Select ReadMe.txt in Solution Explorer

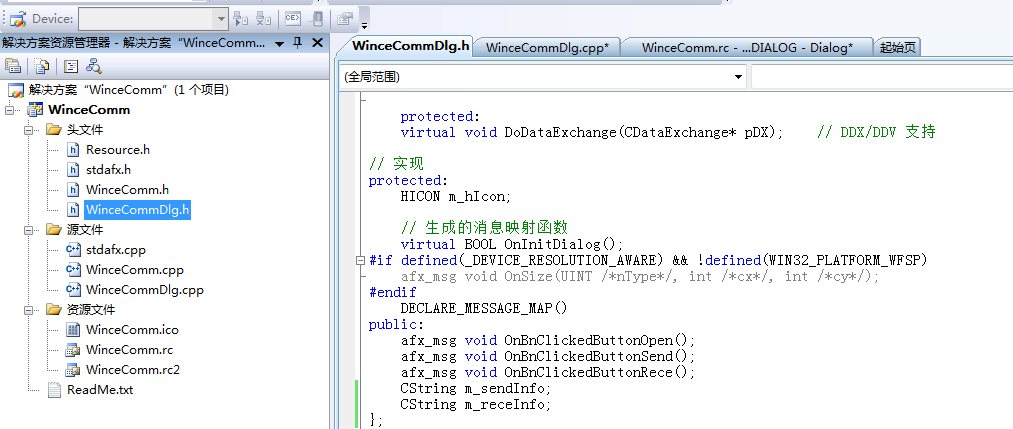point(99,390)
